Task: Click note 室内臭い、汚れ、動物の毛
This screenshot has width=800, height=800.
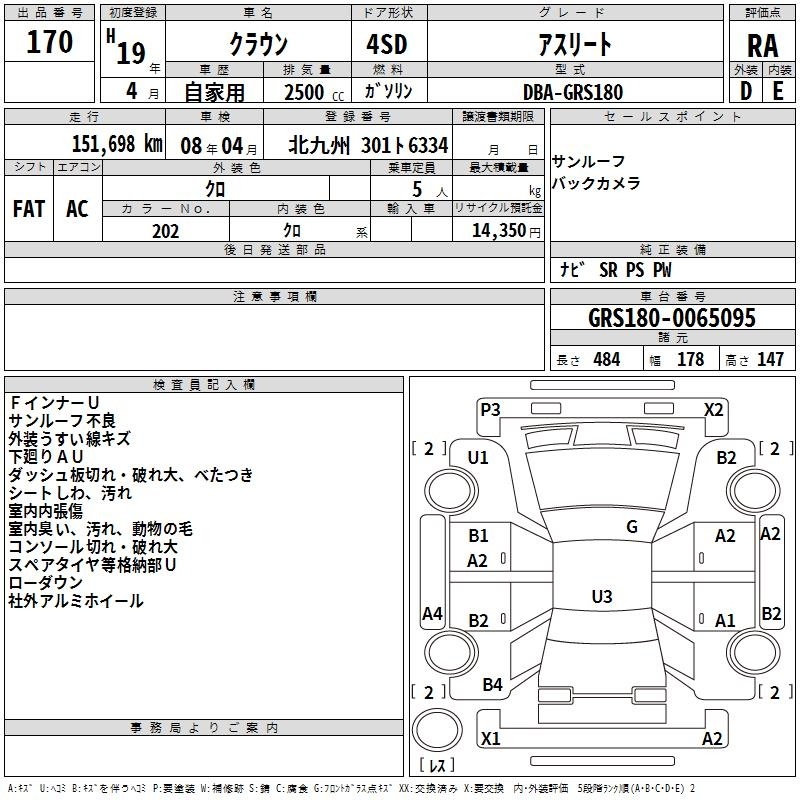Action: [101, 529]
